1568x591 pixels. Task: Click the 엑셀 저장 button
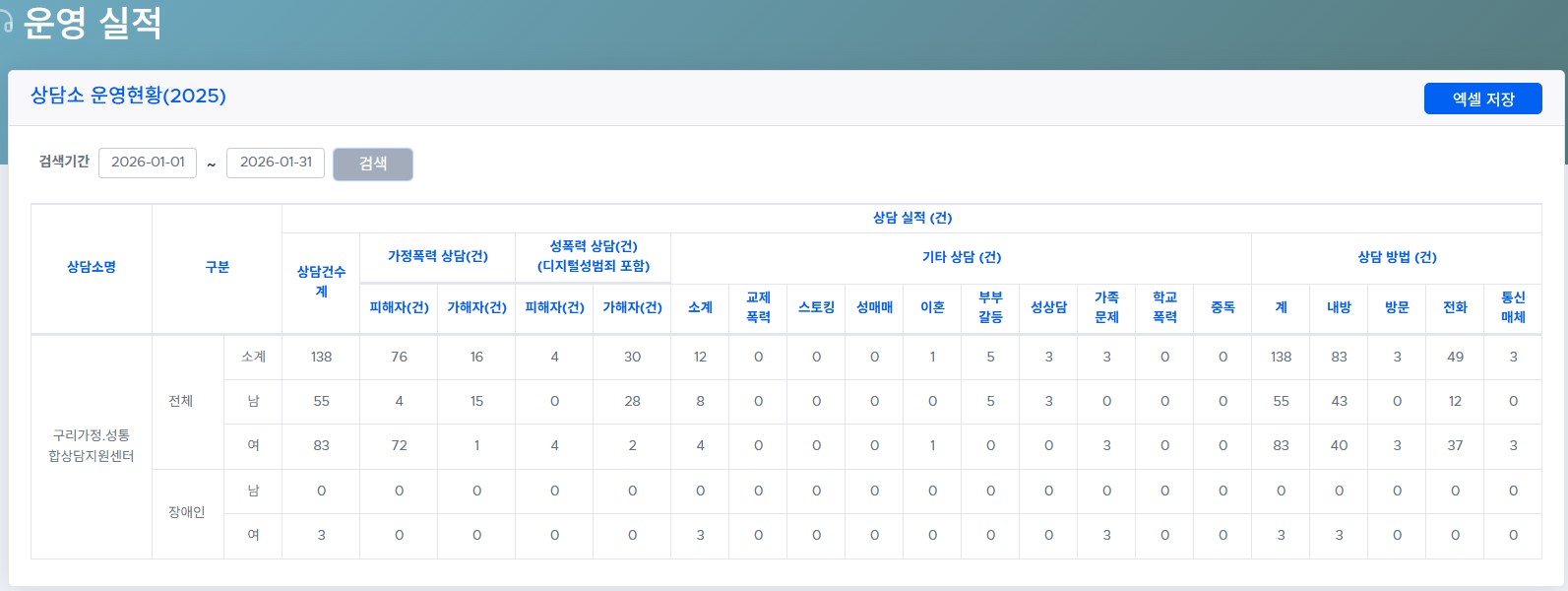coord(1482,98)
